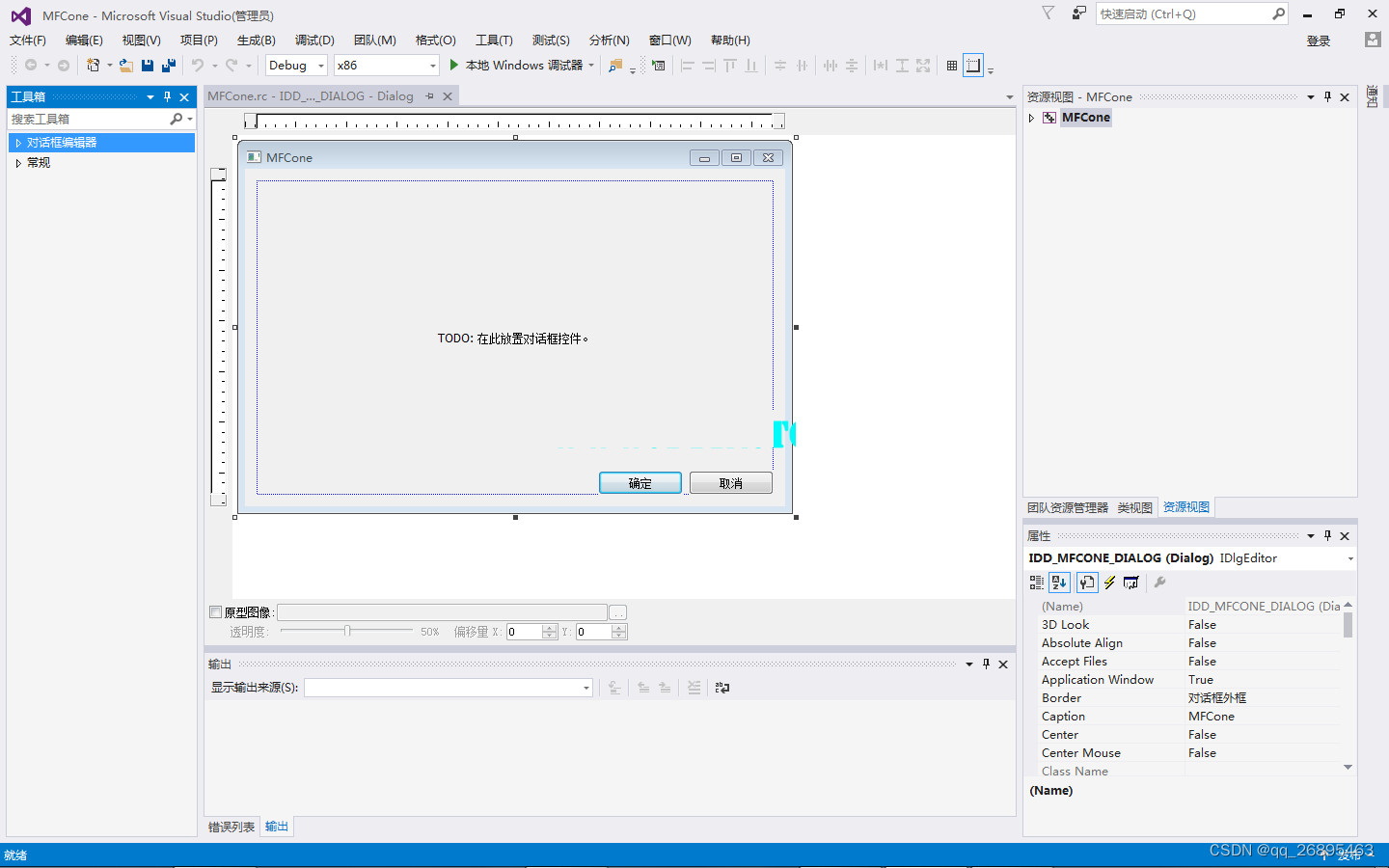
Task: Show properties in Categorized view
Action: (1037, 583)
